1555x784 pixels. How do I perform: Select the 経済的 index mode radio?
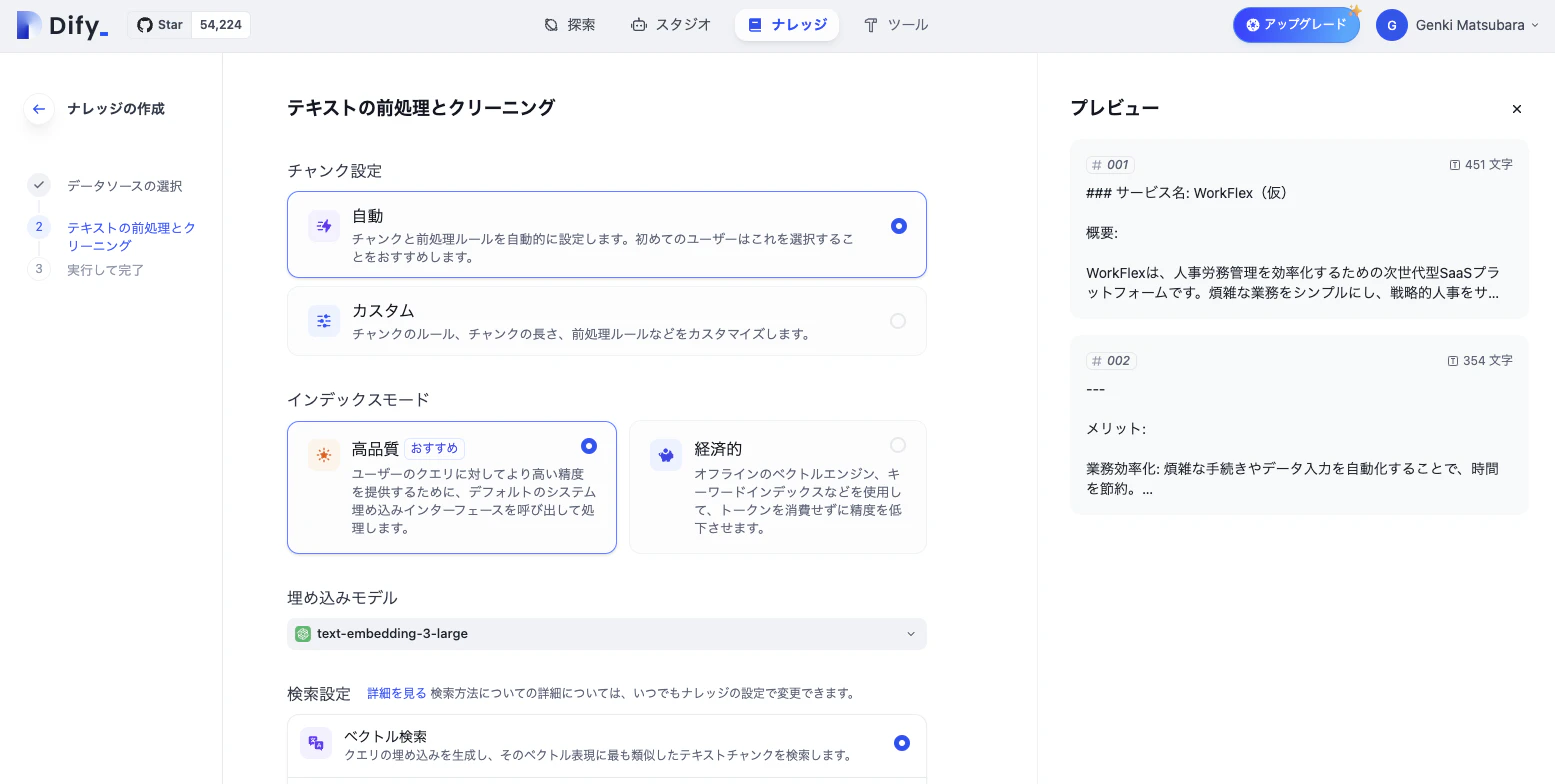point(898,445)
